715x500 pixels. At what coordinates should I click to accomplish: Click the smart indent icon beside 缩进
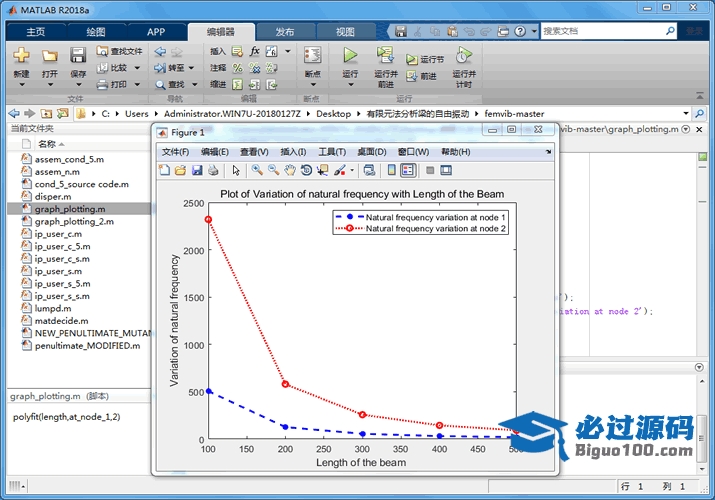237,84
